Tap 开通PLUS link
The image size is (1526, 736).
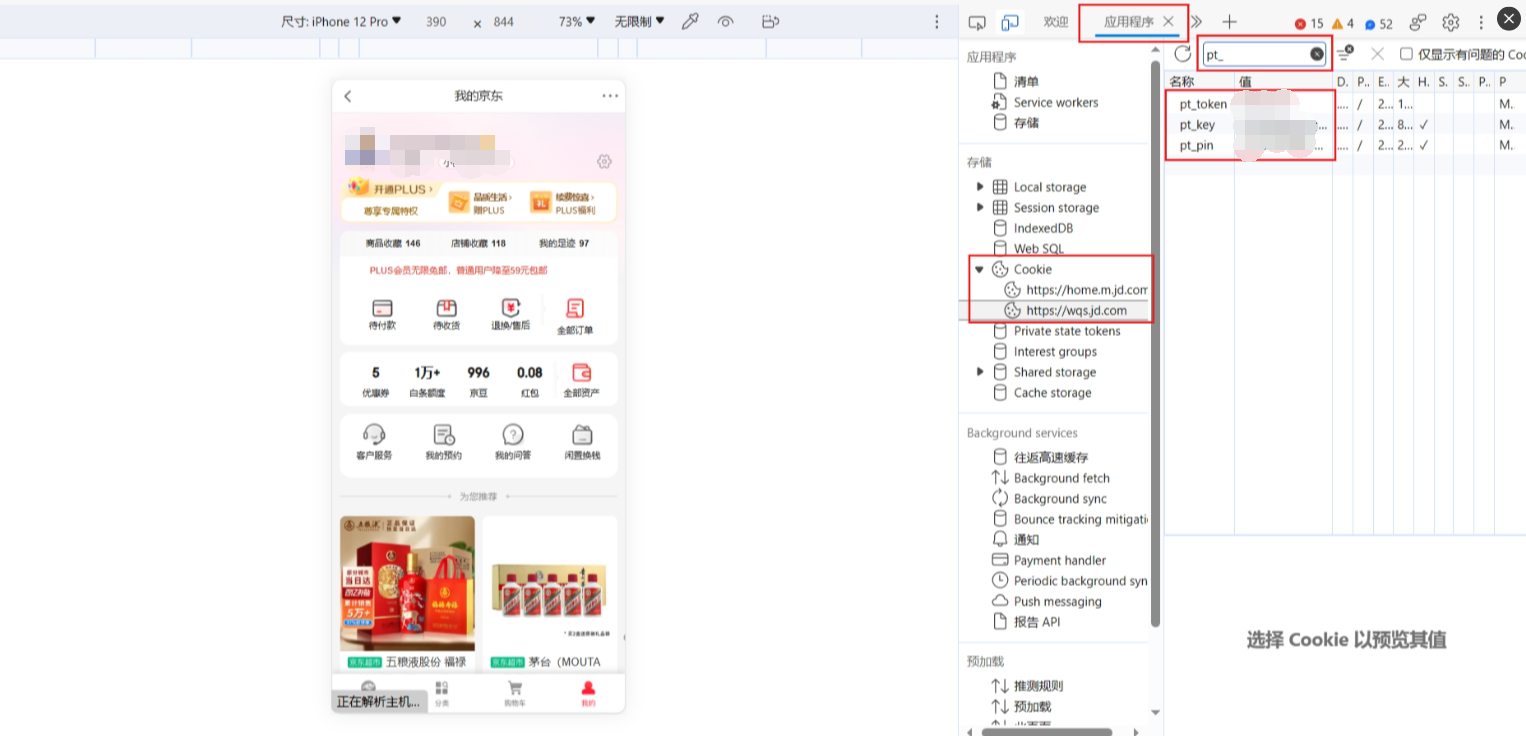coord(403,189)
